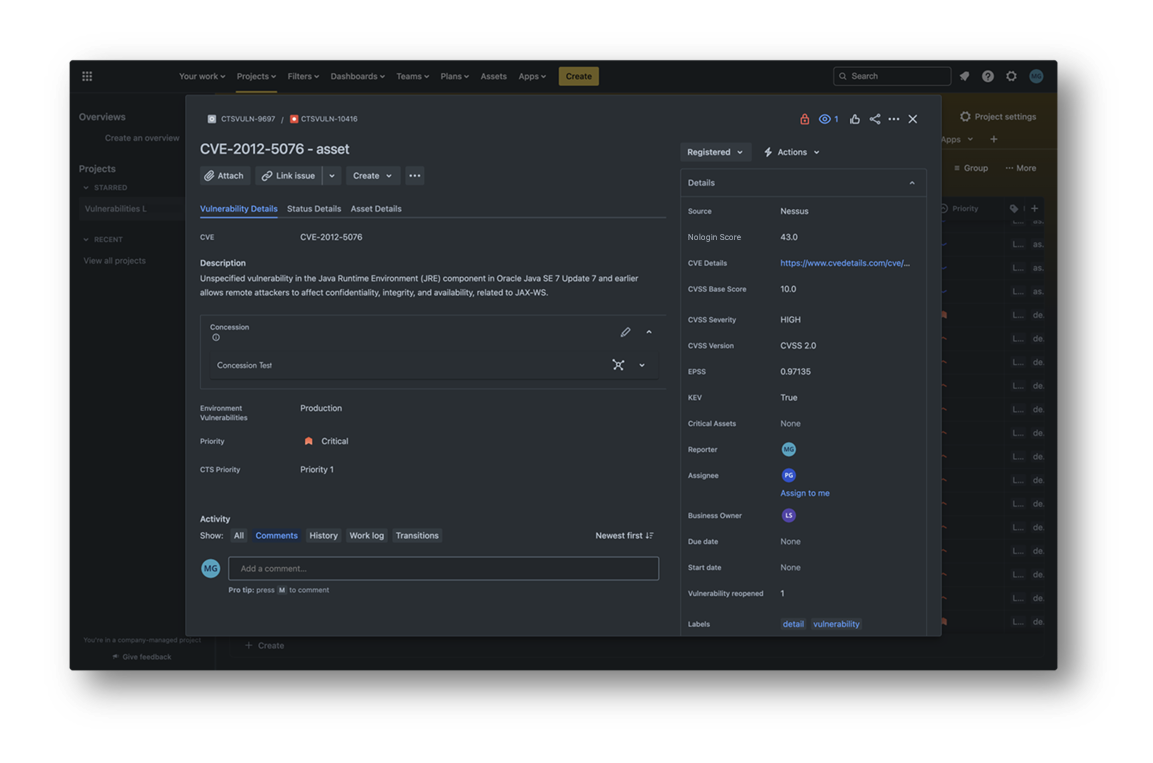Collapse the Details panel
This screenshot has height=763, width=1153.
click(911, 183)
